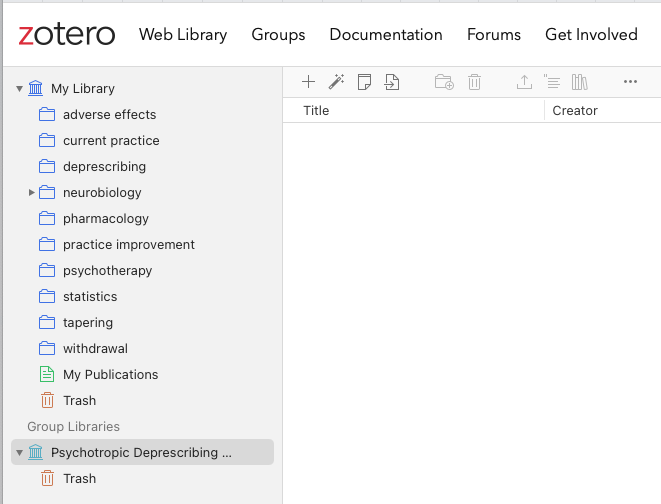Open the withdrawal collection
661x504 pixels.
click(x=95, y=349)
